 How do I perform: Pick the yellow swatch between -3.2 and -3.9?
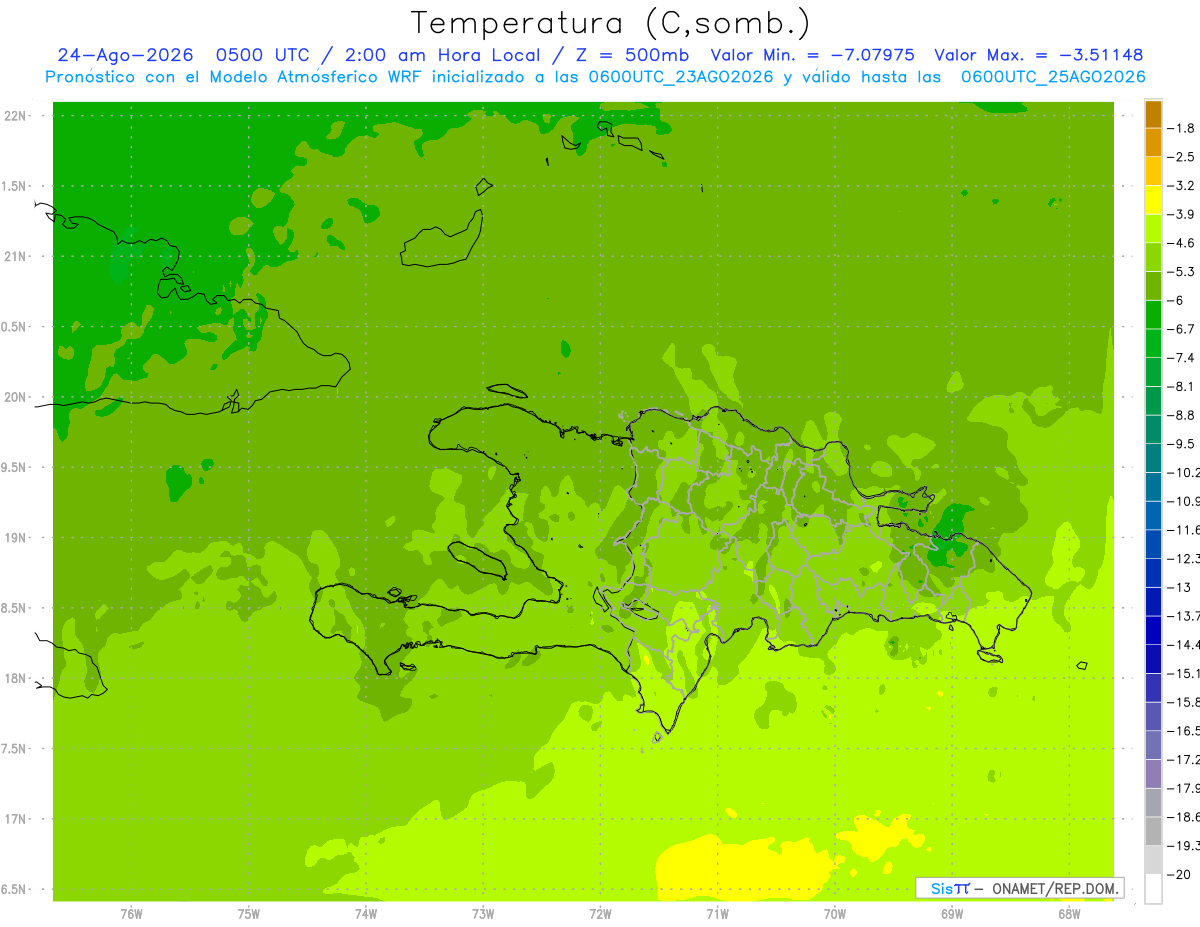click(1153, 200)
